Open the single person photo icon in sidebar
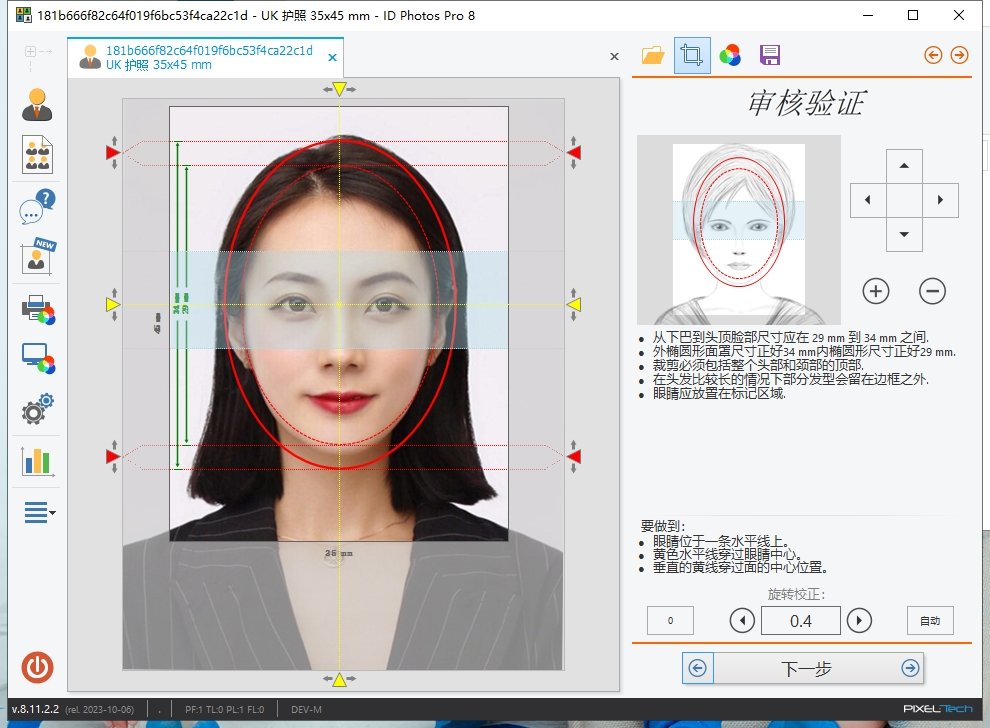The height and width of the screenshot is (728, 990). pyautogui.click(x=37, y=105)
